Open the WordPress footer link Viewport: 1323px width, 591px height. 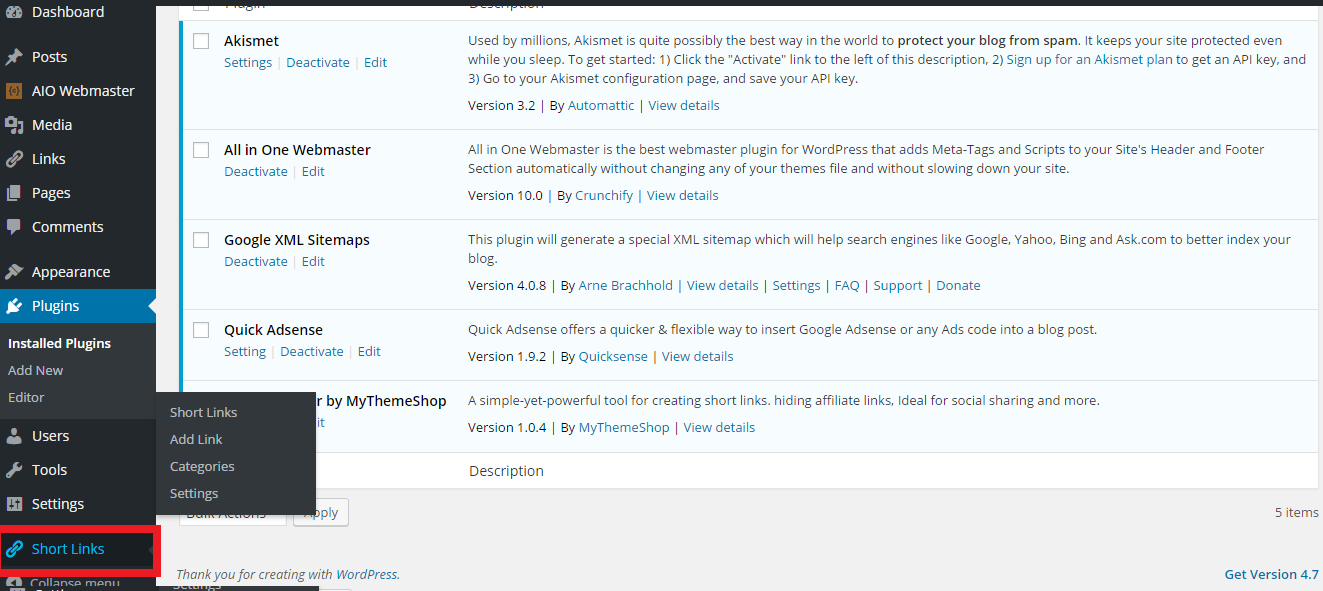(366, 574)
